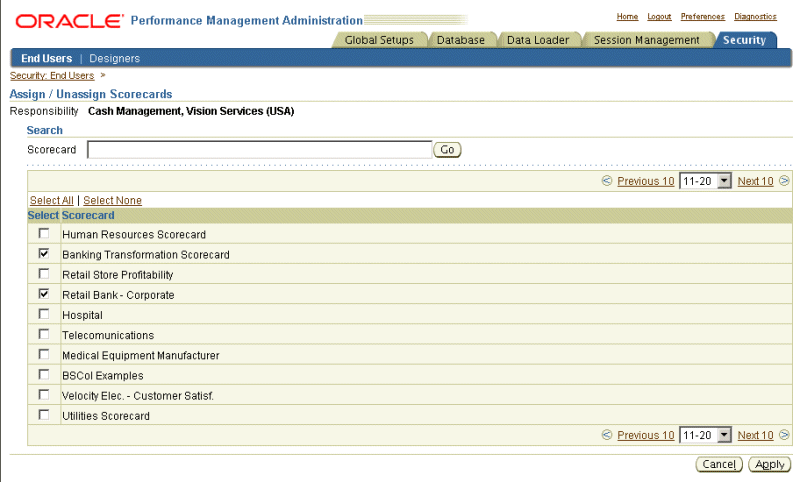800x482 pixels.
Task: Click the Apply button
Action: click(769, 464)
